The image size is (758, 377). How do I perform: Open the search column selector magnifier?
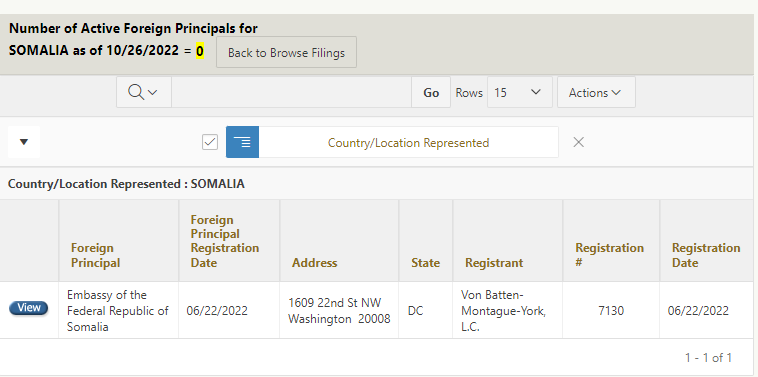coord(144,92)
